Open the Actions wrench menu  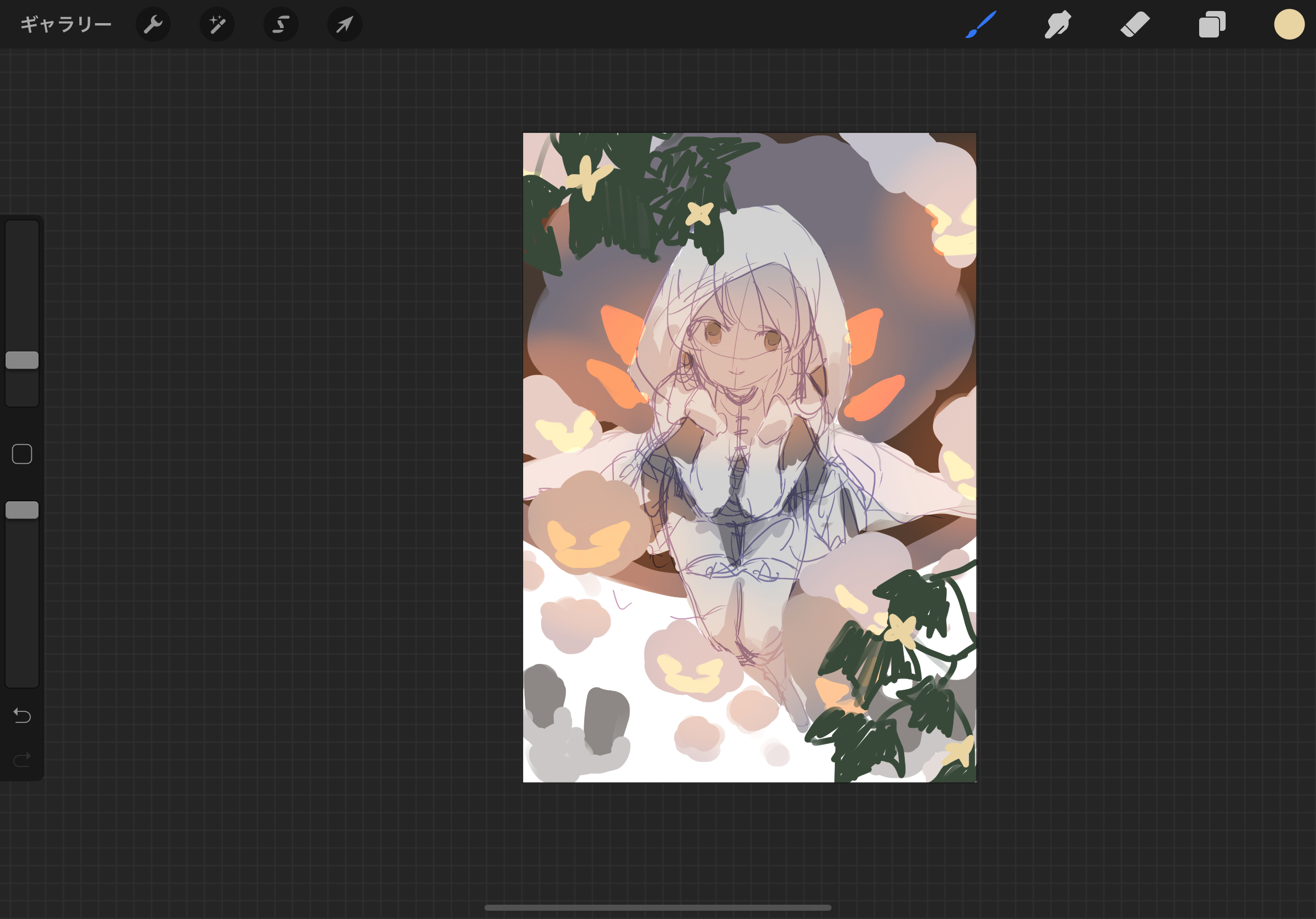(x=153, y=24)
